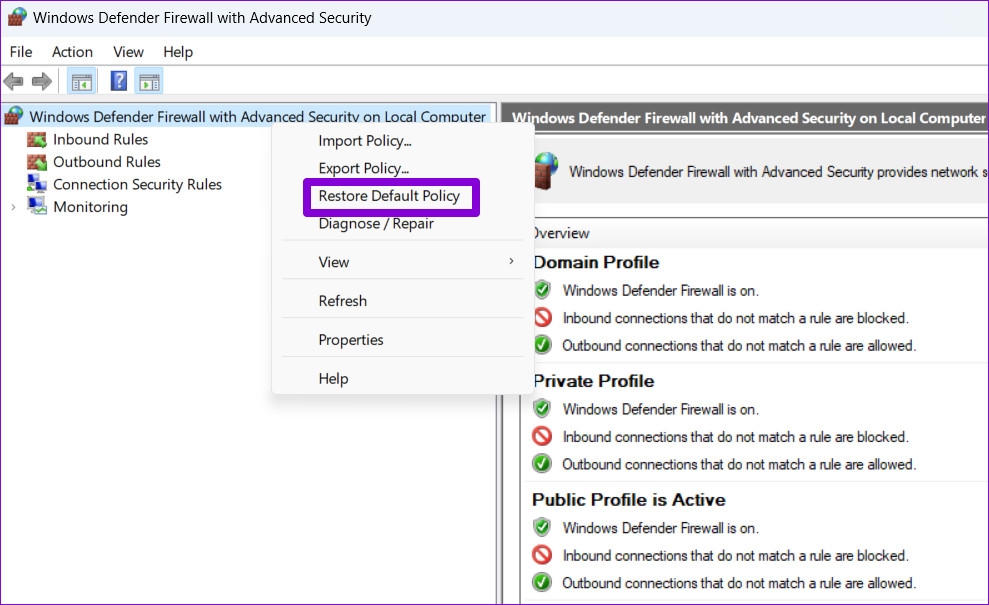The width and height of the screenshot is (989, 605).
Task: Open the Help menu in menu bar
Action: click(x=178, y=52)
